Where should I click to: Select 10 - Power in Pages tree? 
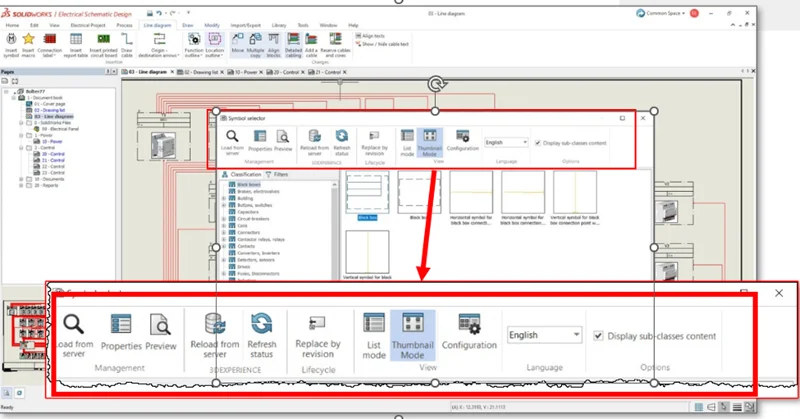(52, 141)
